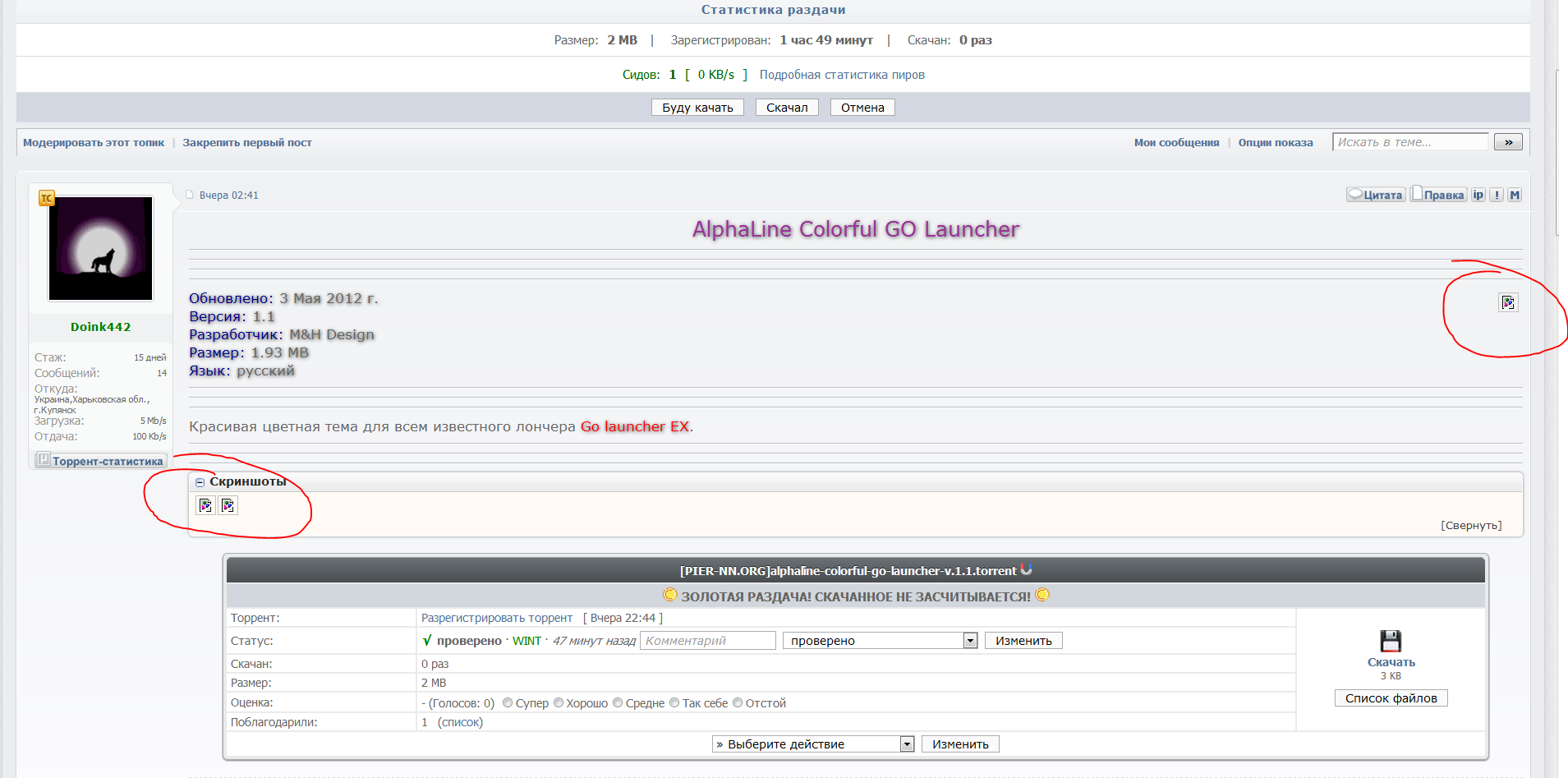Image resolution: width=1568 pixels, height=778 pixels.
Task: Open the 'Вчера 02:41' post link
Action: [229, 196]
